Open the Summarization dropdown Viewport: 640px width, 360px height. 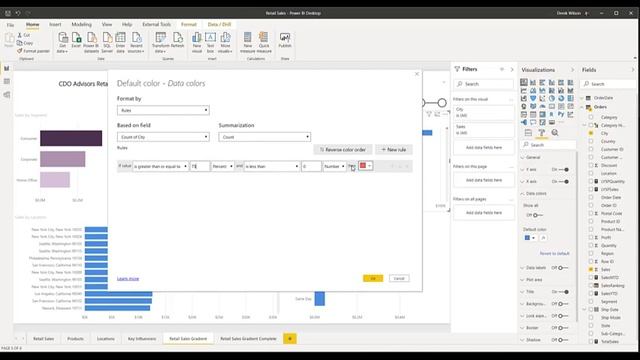click(264, 137)
